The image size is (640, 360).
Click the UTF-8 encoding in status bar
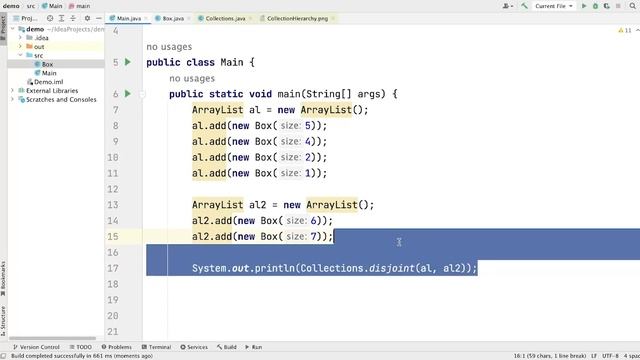coord(610,356)
